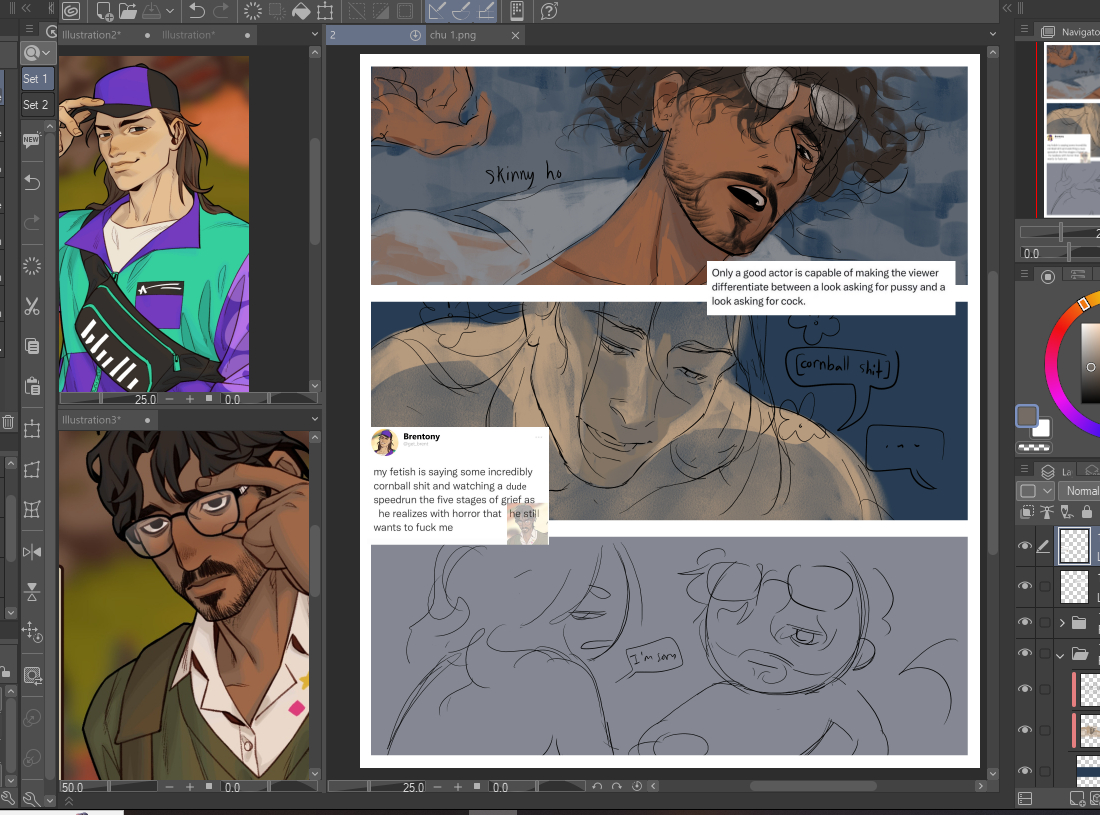Expand the collapsed layer folder
This screenshot has width=1100, height=815.
click(1061, 622)
